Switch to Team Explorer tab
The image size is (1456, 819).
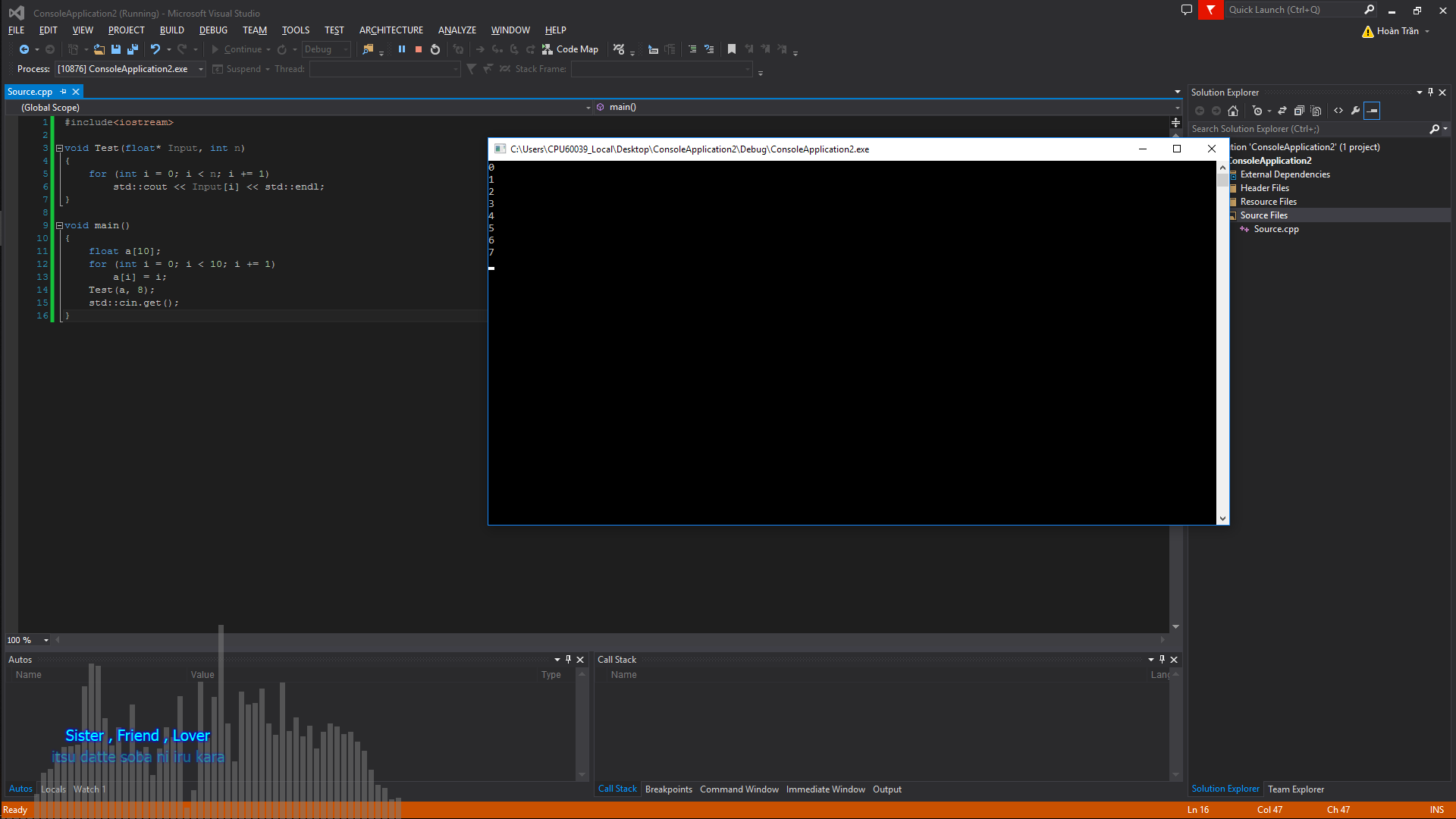pyautogui.click(x=1295, y=789)
